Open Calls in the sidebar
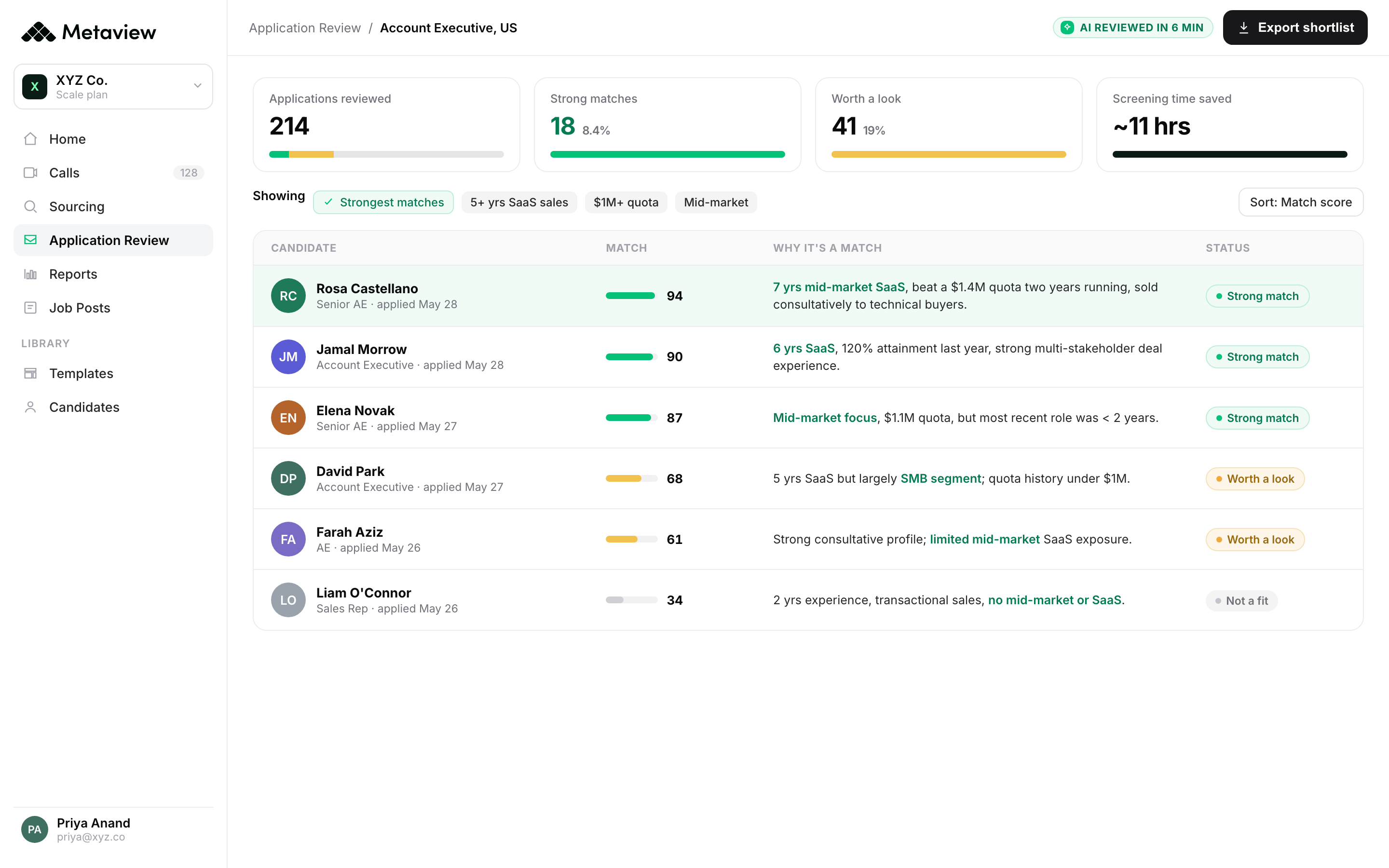1389x868 pixels. [113, 173]
